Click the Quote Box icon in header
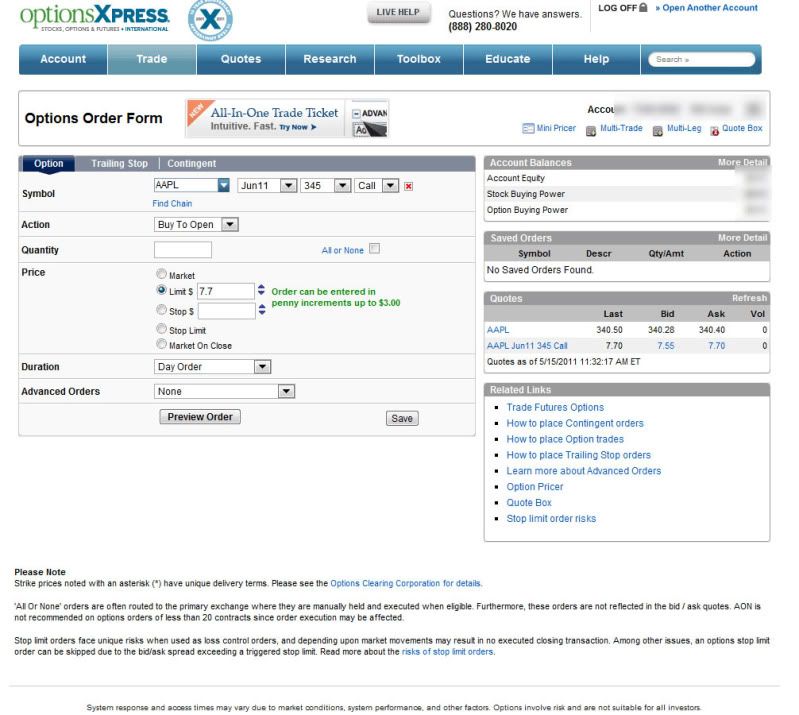 point(715,130)
